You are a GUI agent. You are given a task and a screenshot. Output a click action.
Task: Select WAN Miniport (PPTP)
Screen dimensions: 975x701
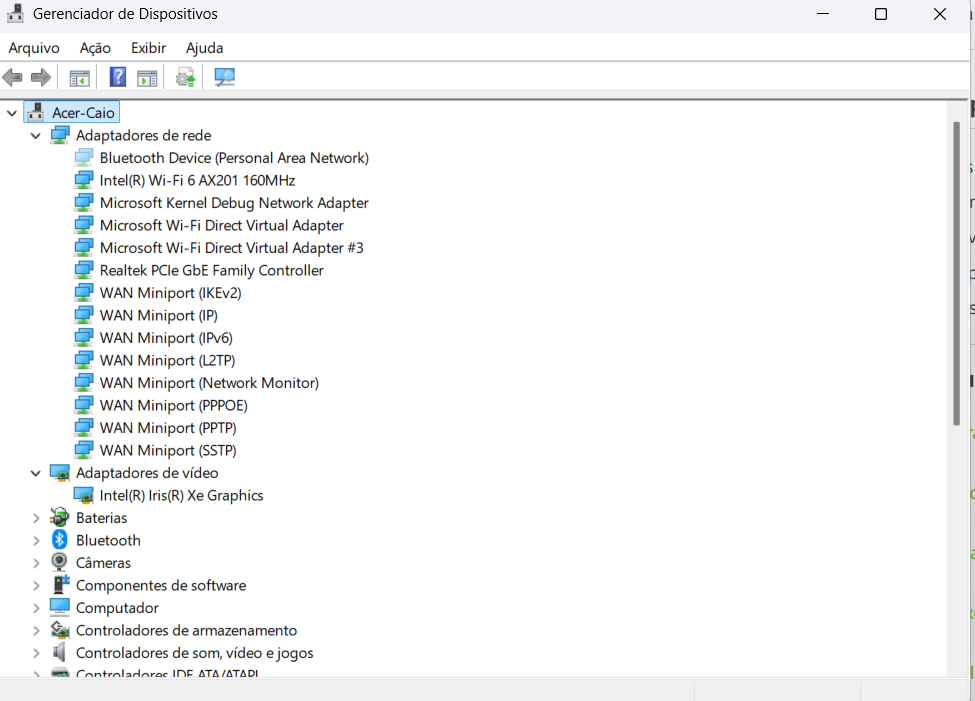pyautogui.click(x=168, y=428)
